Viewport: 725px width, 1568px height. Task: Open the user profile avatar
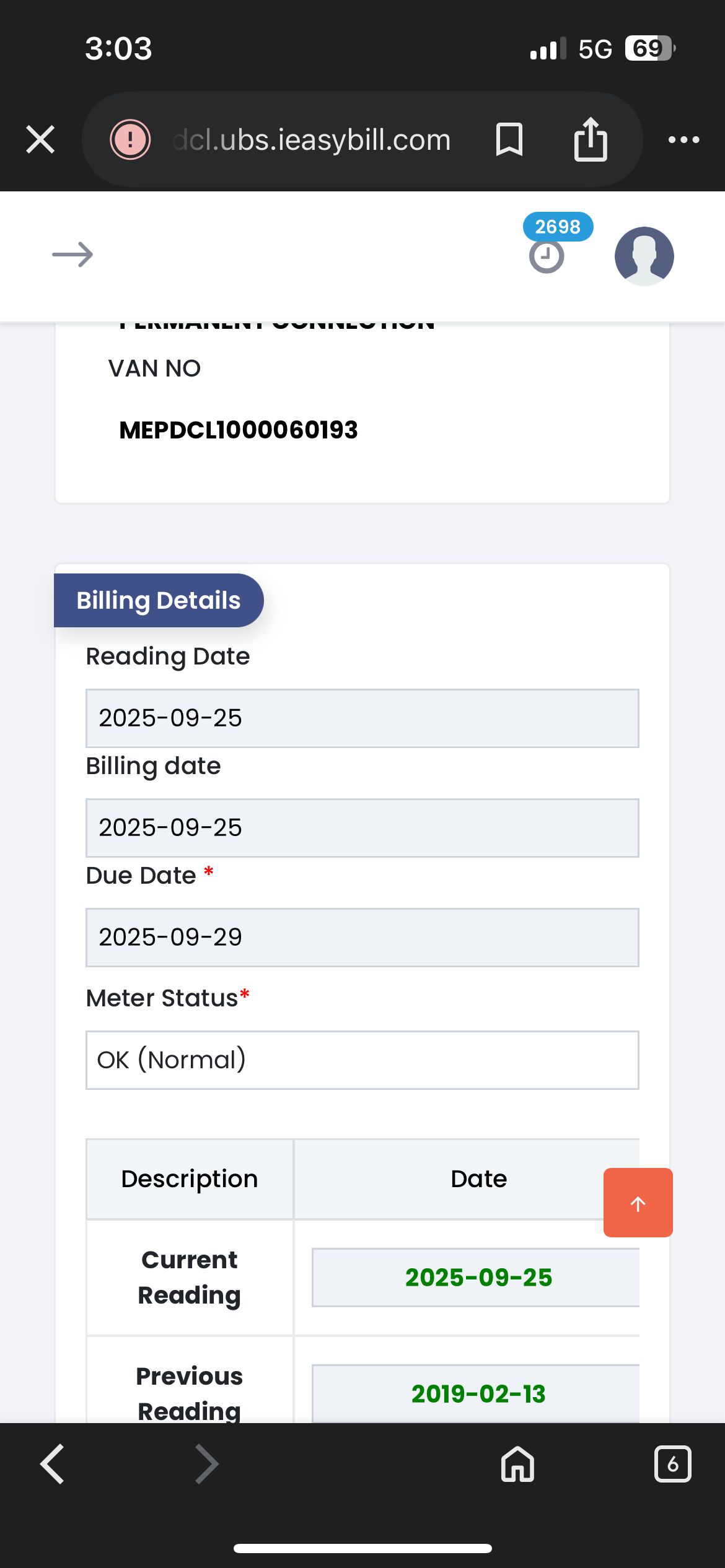coord(644,256)
